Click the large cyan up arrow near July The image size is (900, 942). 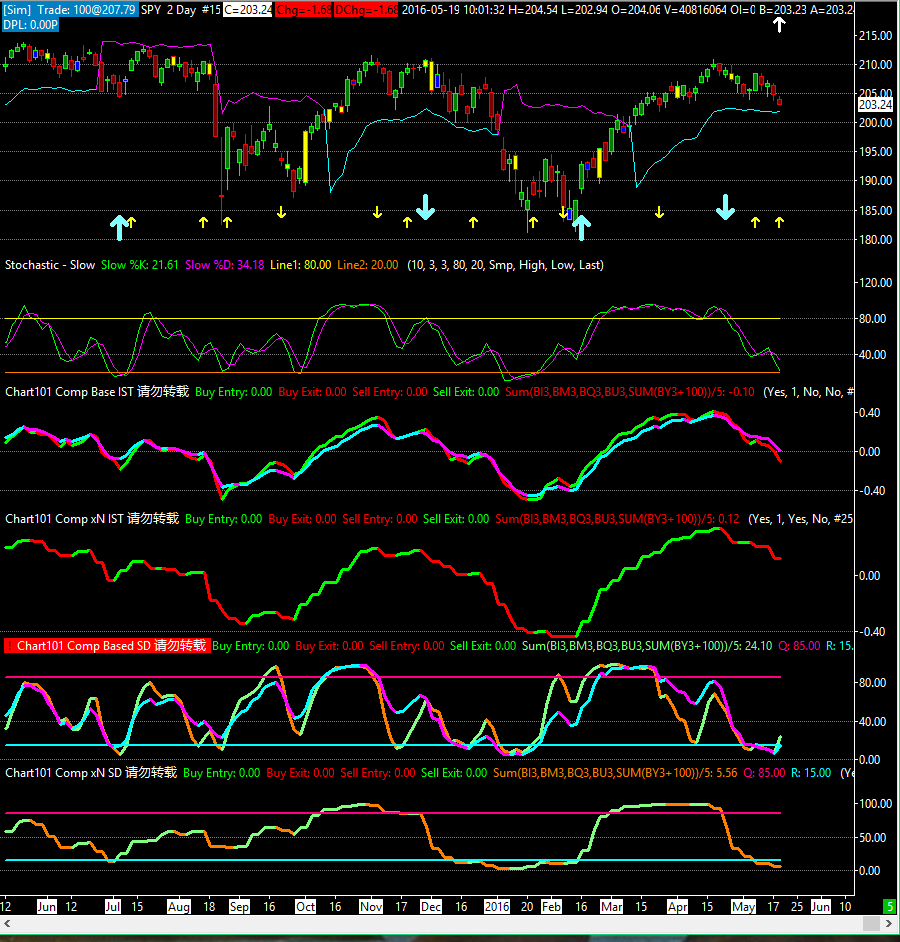tap(118, 227)
